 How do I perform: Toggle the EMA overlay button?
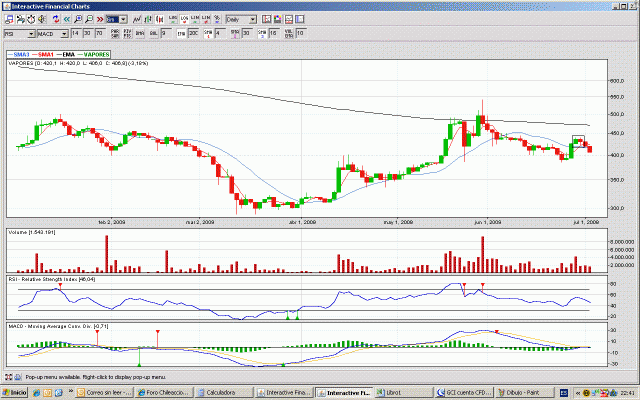pos(181,33)
